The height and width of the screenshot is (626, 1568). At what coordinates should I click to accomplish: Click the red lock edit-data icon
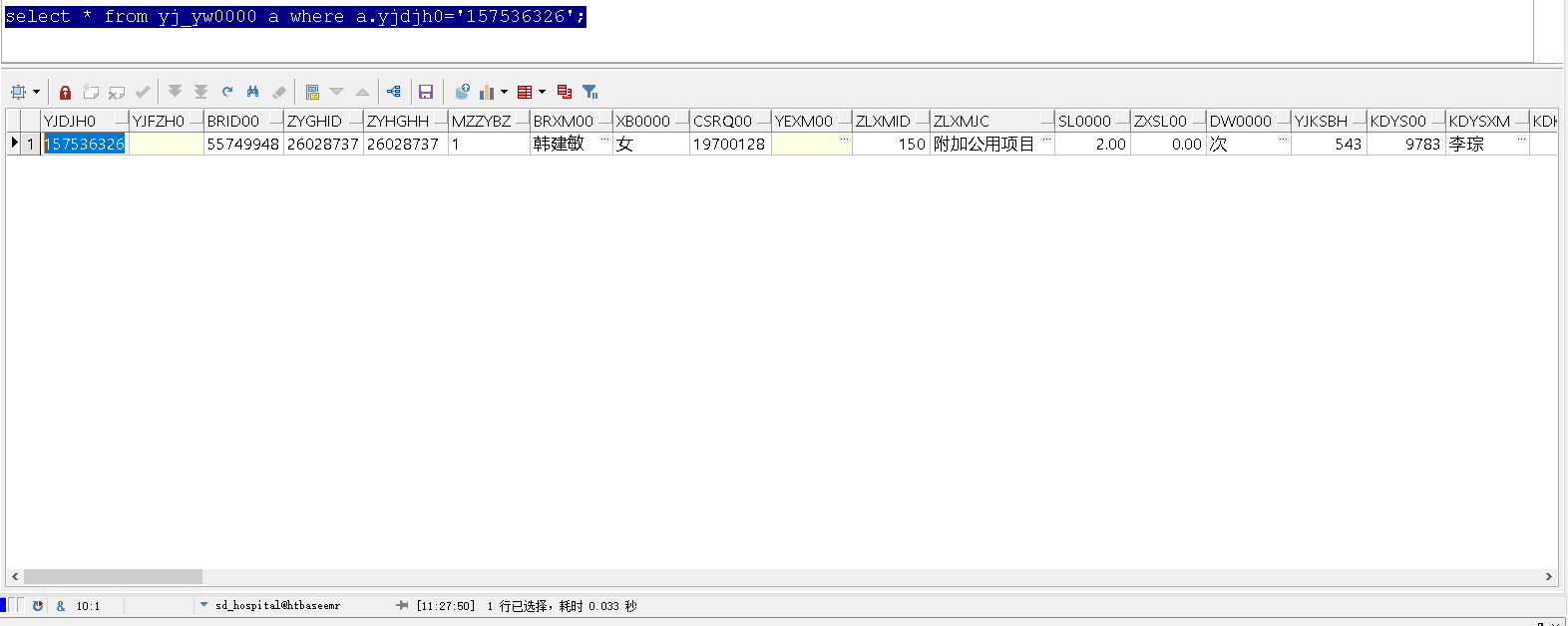click(65, 92)
